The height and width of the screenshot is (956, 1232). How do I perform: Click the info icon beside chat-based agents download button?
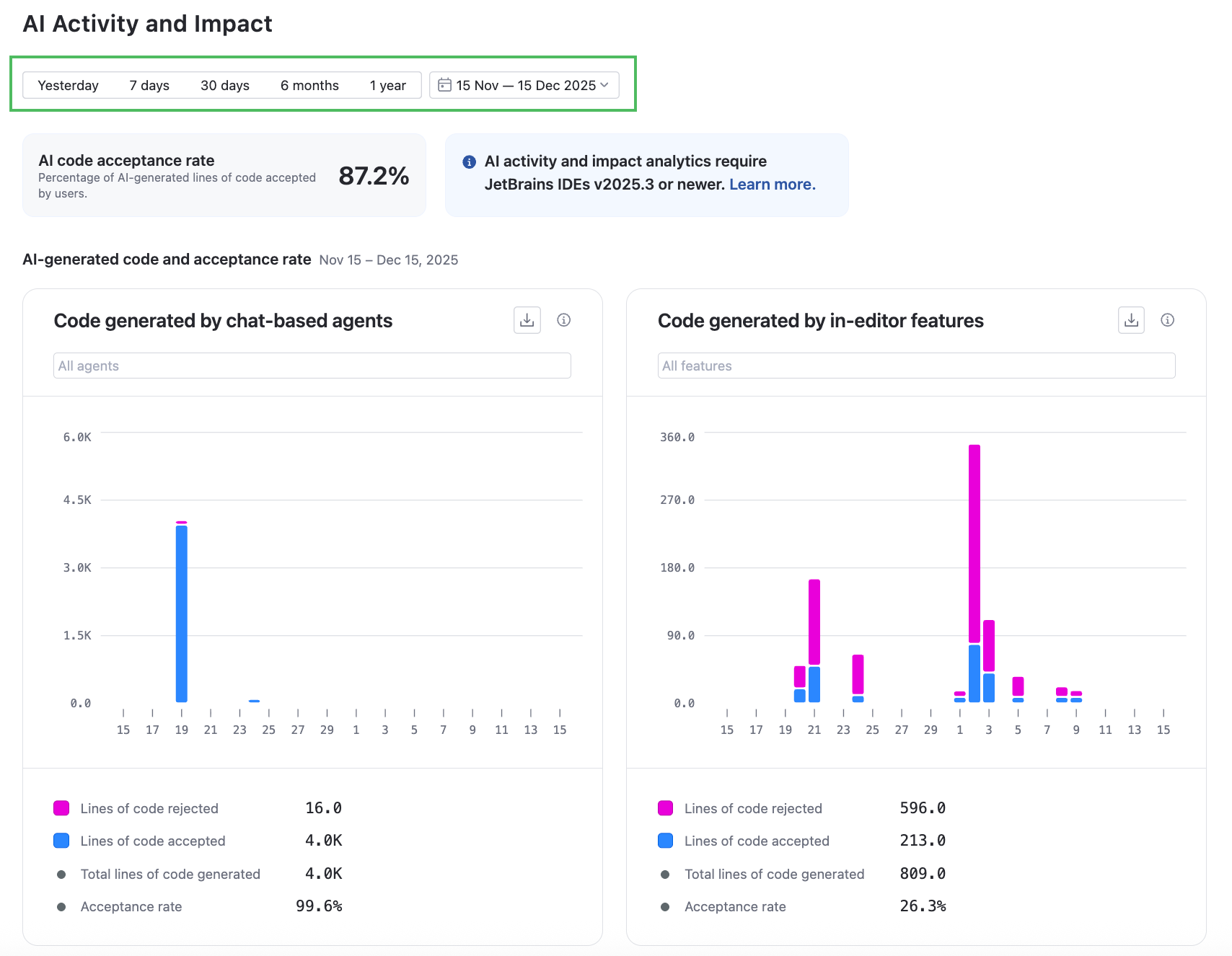coord(564,320)
